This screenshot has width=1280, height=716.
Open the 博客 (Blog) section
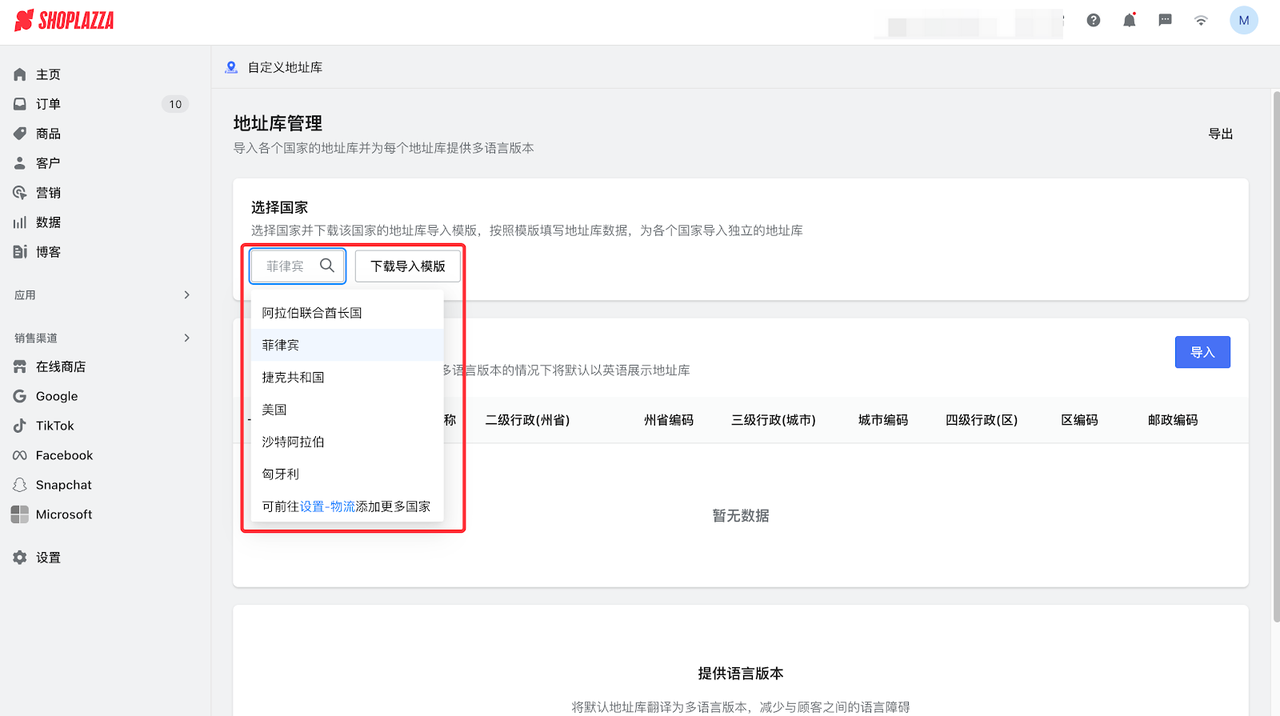(x=46, y=251)
